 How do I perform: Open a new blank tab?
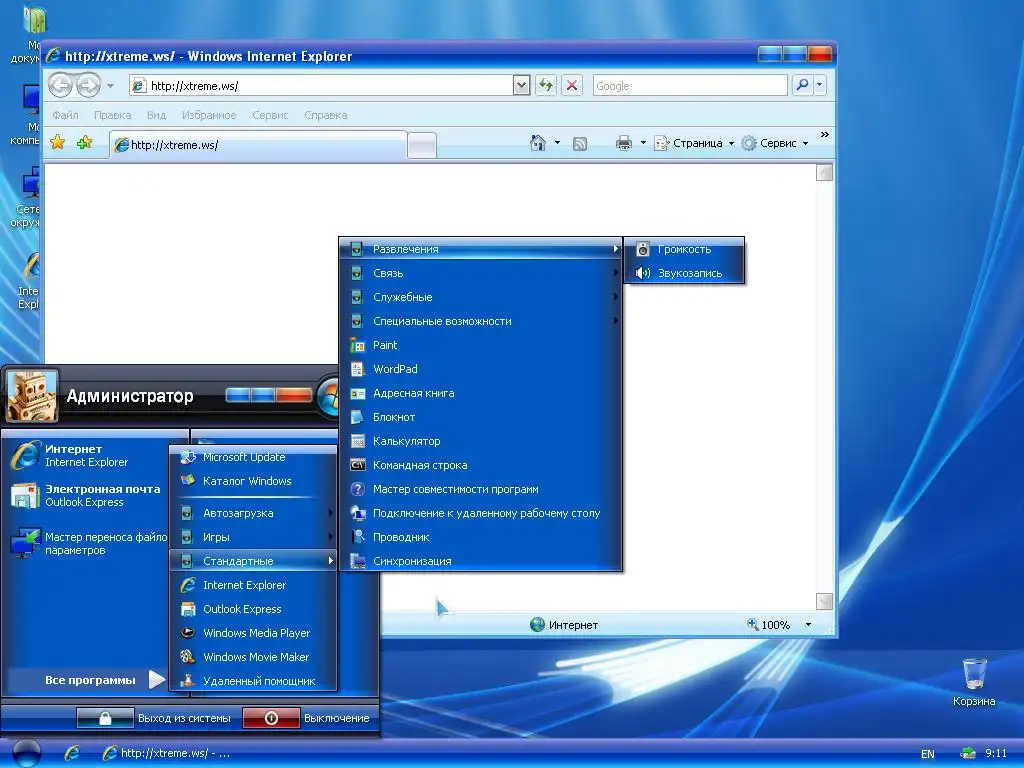(422, 146)
